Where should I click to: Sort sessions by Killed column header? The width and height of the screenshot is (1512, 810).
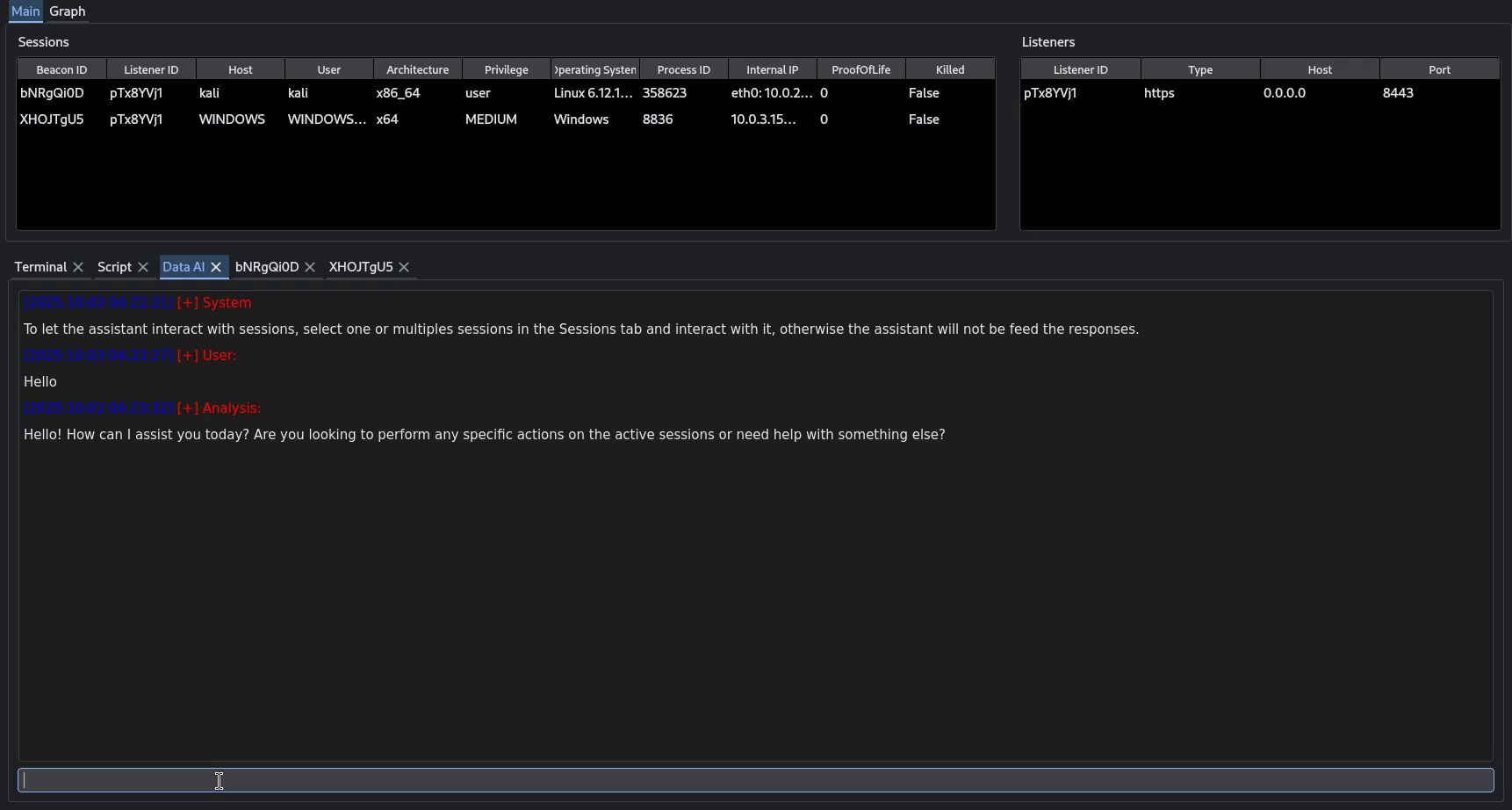coord(950,69)
